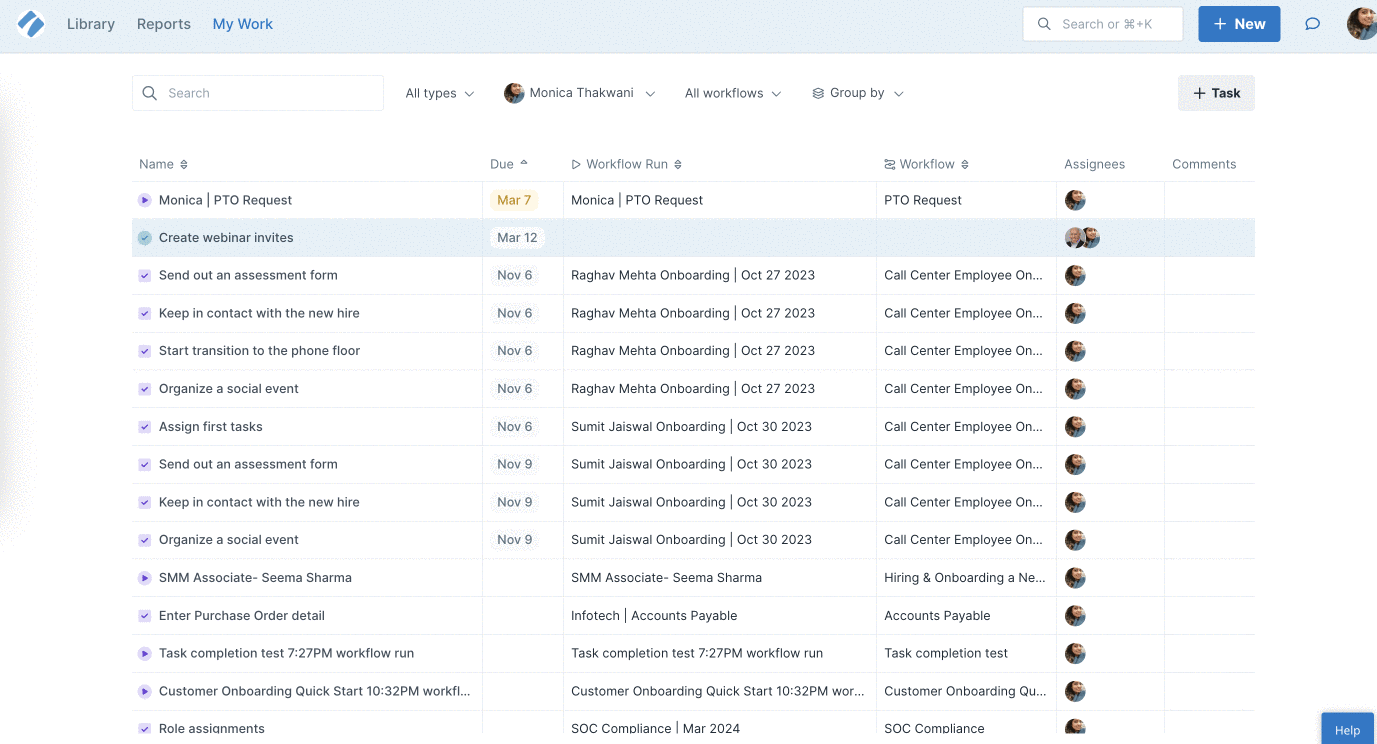Click the task list Search field
This screenshot has width=1377, height=744.
pyautogui.click(x=258, y=93)
